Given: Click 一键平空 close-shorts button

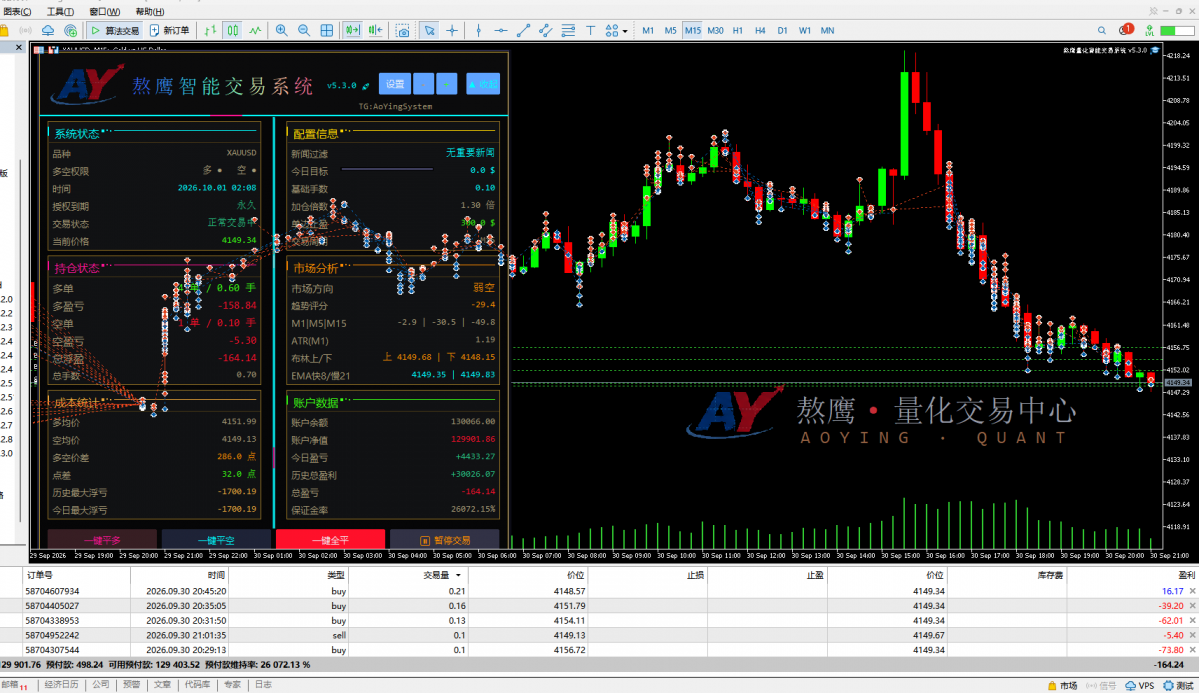Looking at the screenshot, I should coord(216,539).
